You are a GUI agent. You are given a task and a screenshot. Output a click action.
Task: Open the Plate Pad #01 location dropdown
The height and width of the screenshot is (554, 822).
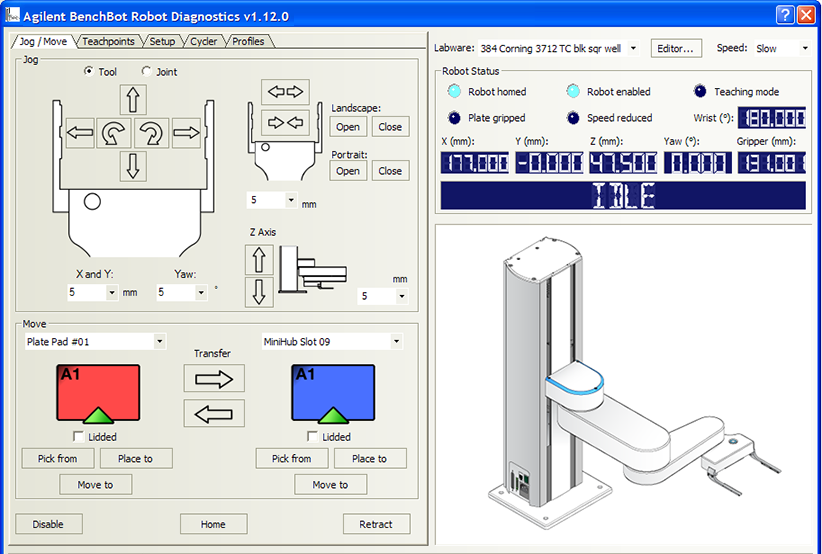pyautogui.click(x=160, y=342)
